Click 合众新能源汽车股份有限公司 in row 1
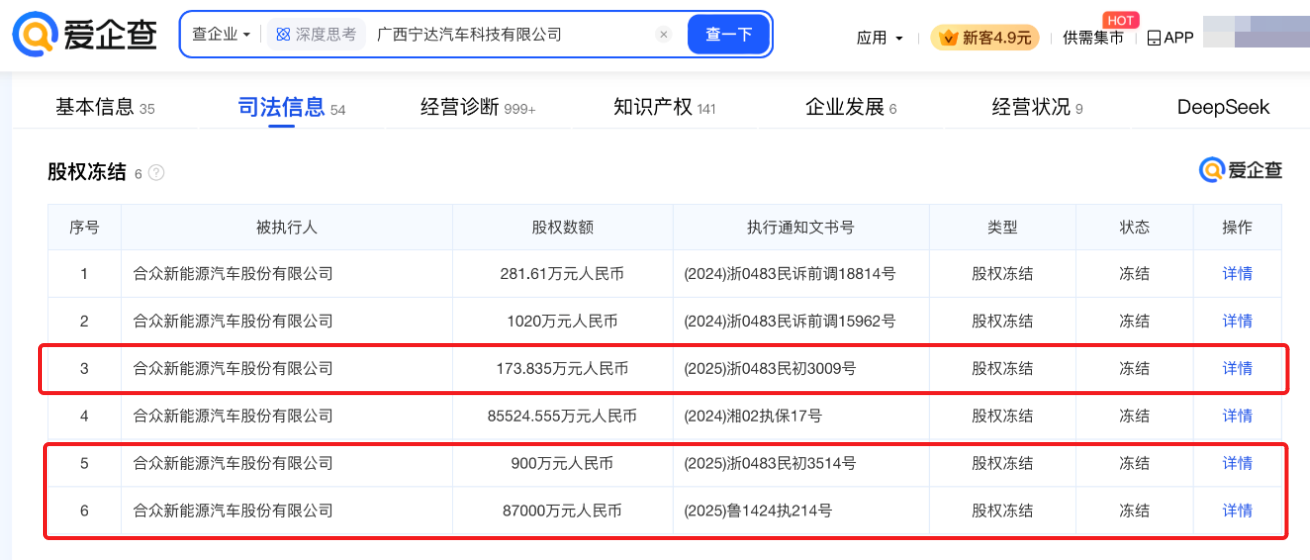1310x560 pixels. click(x=233, y=274)
